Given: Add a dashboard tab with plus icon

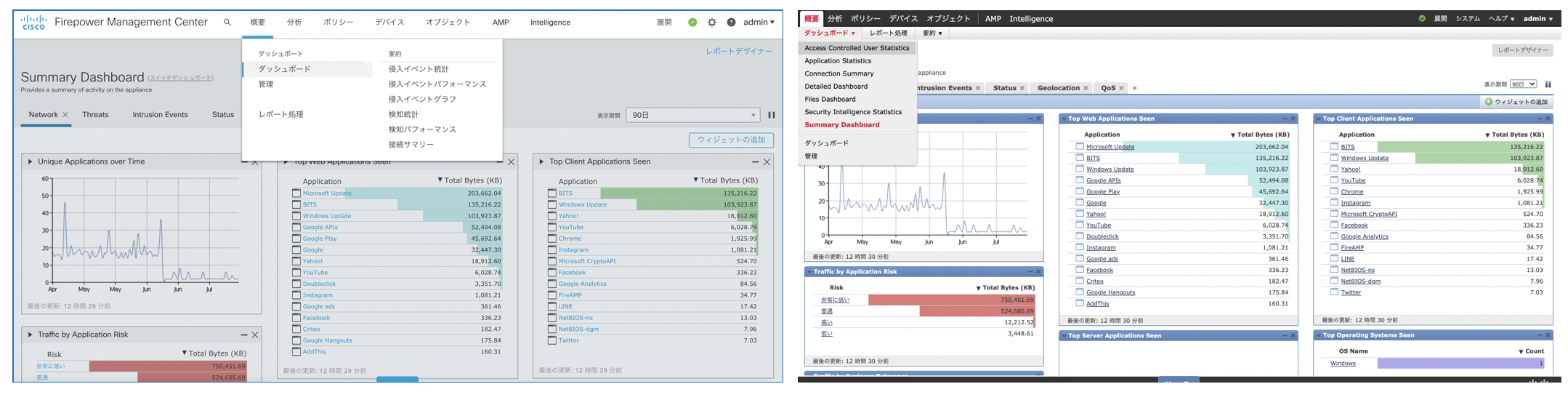Looking at the screenshot, I should pyautogui.click(x=1135, y=88).
